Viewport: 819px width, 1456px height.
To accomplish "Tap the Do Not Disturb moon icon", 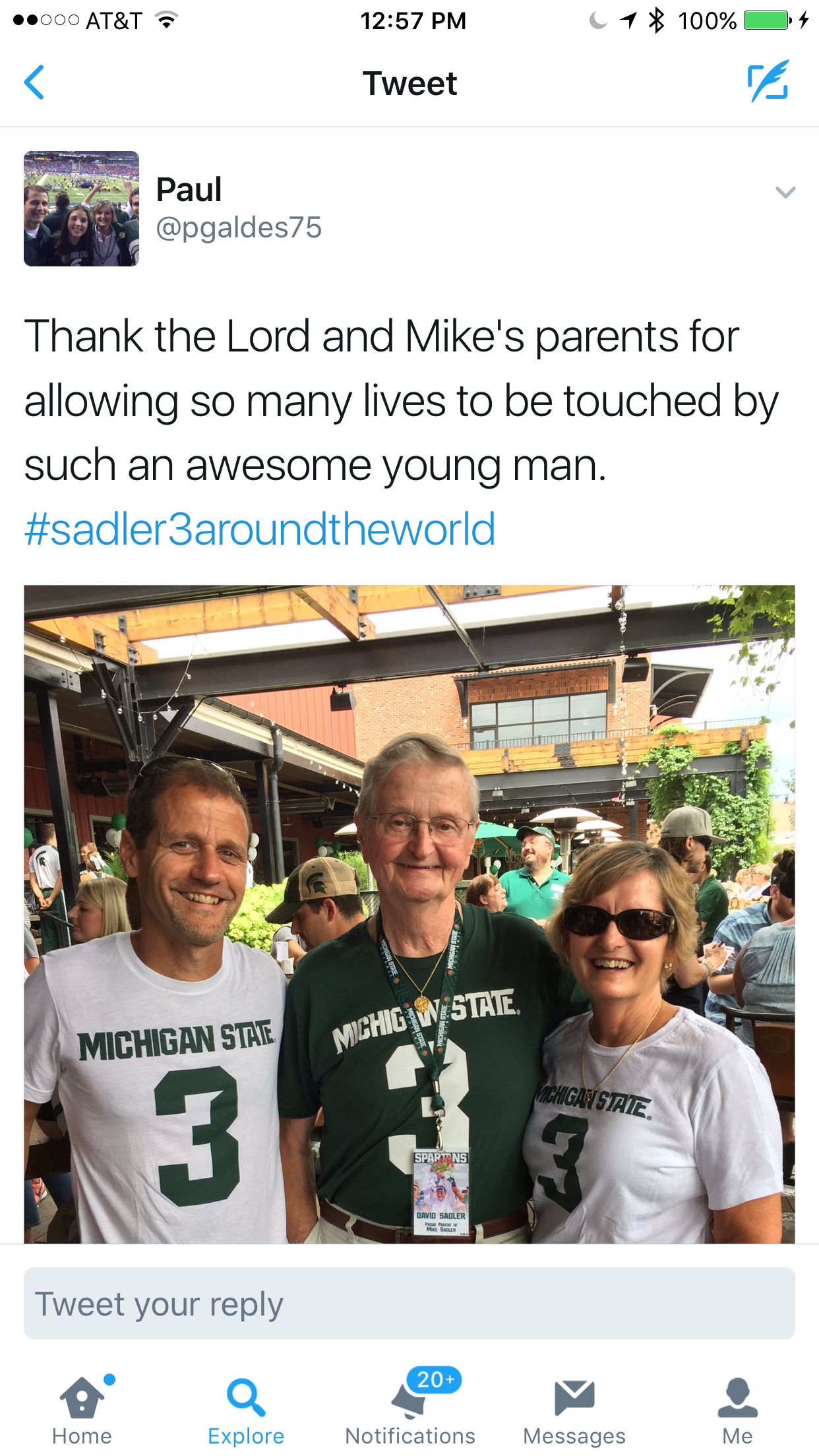I will pyautogui.click(x=597, y=20).
